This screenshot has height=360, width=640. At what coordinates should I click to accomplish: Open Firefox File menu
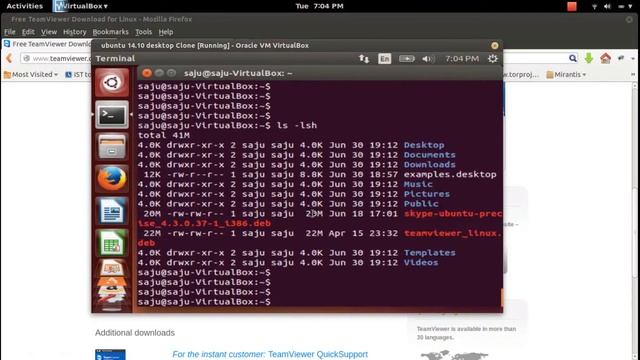tap(10, 32)
